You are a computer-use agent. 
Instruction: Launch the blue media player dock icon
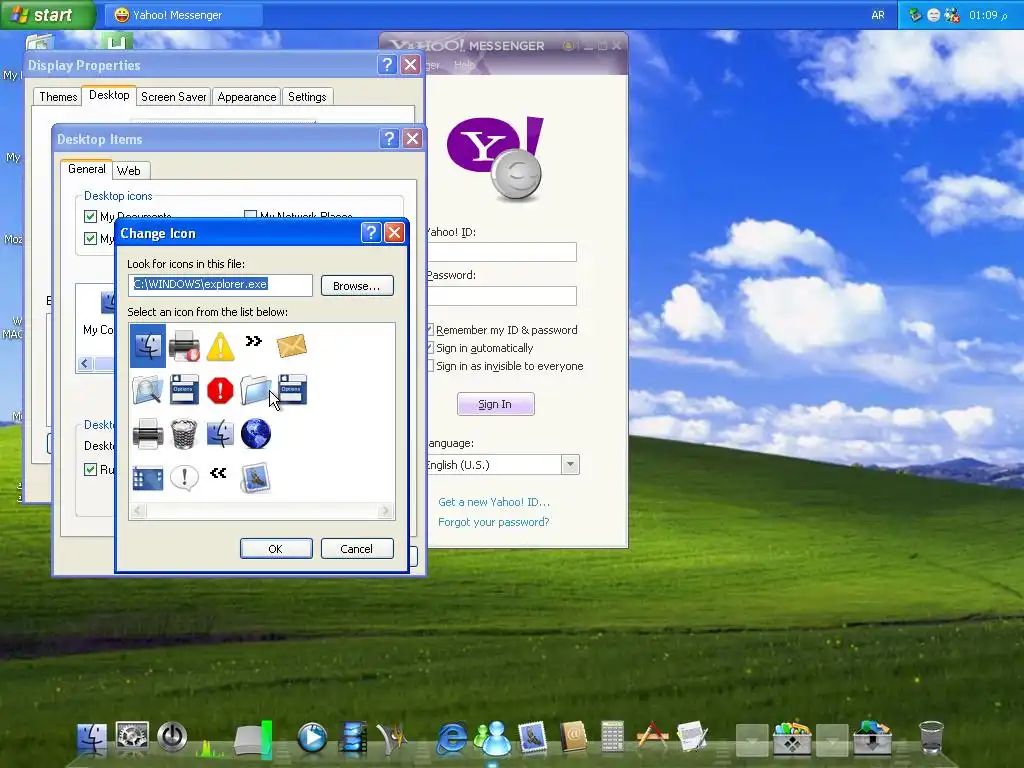[x=312, y=738]
